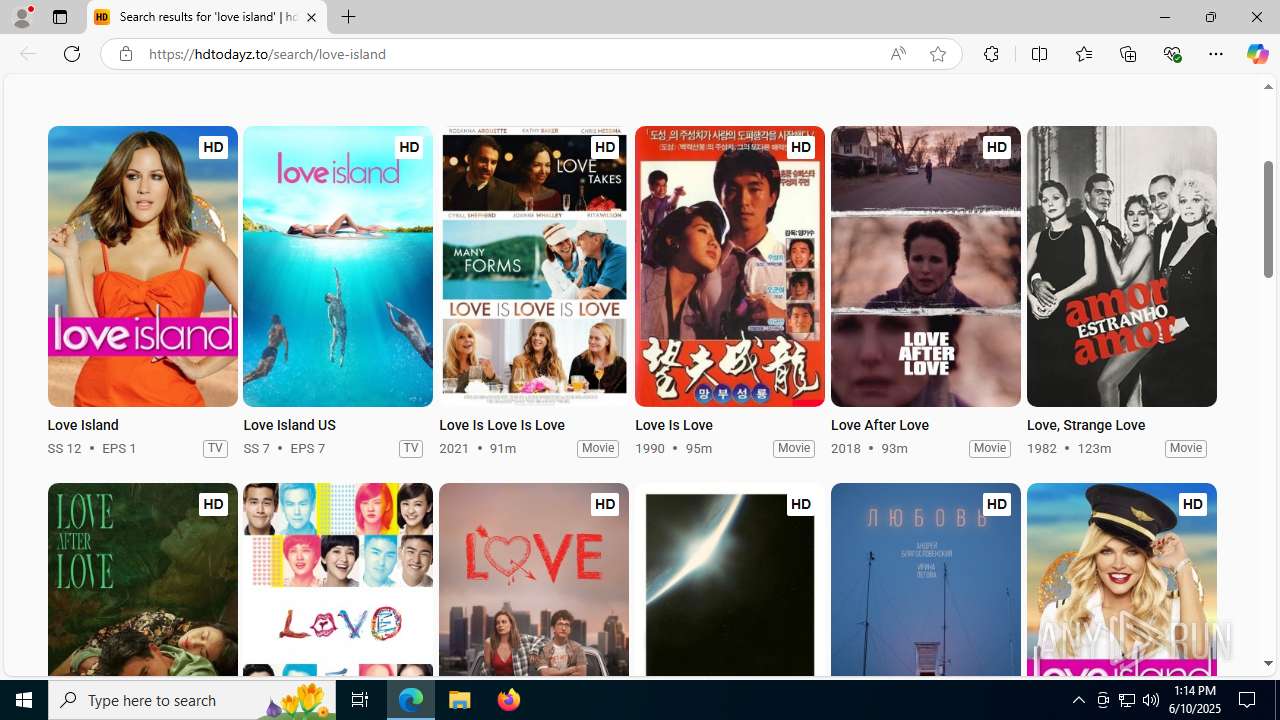Open the network icon in tray

(x=1126, y=700)
